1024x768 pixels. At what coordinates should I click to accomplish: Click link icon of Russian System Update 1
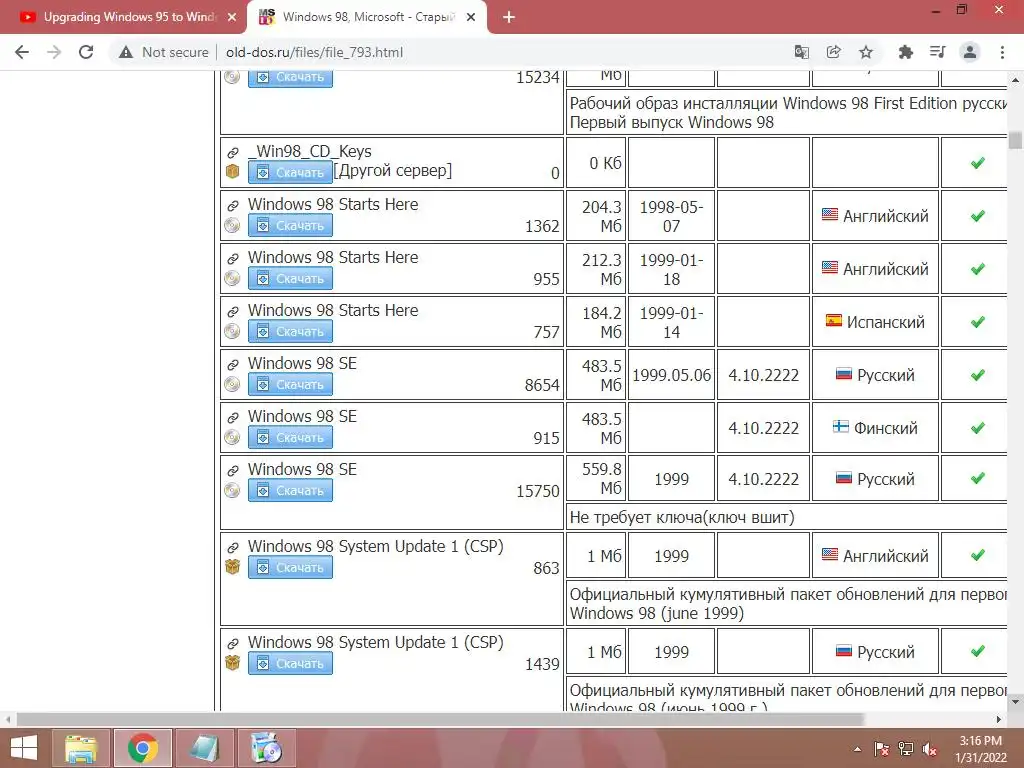tap(232, 644)
